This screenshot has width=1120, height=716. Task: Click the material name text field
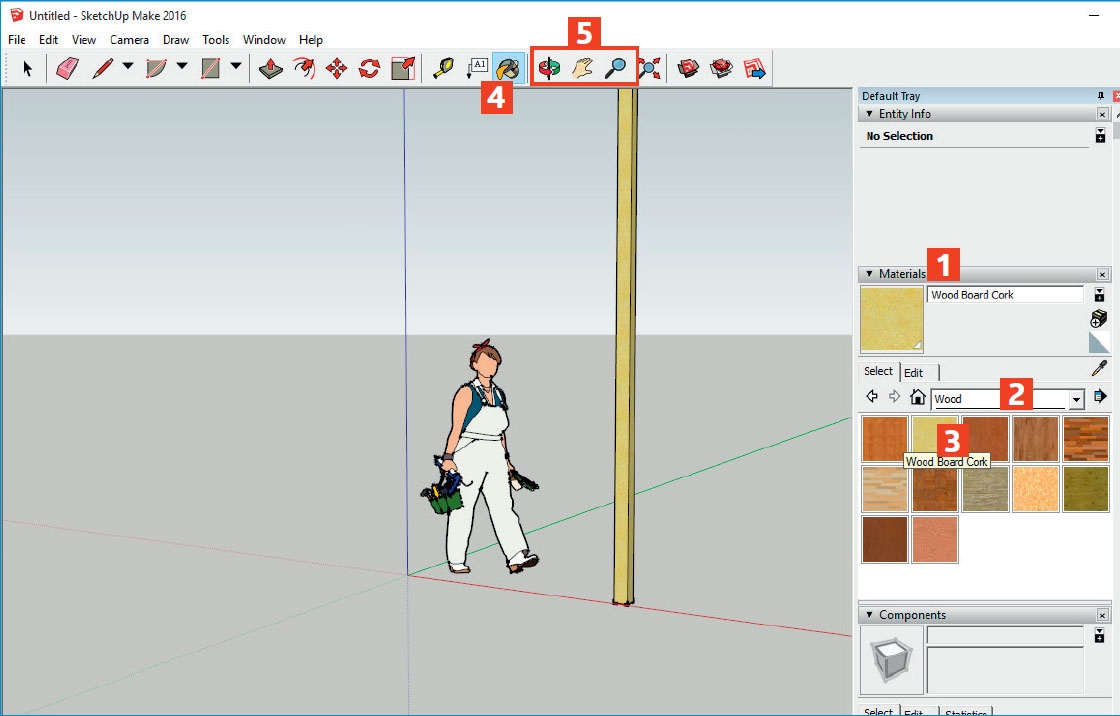click(1004, 295)
